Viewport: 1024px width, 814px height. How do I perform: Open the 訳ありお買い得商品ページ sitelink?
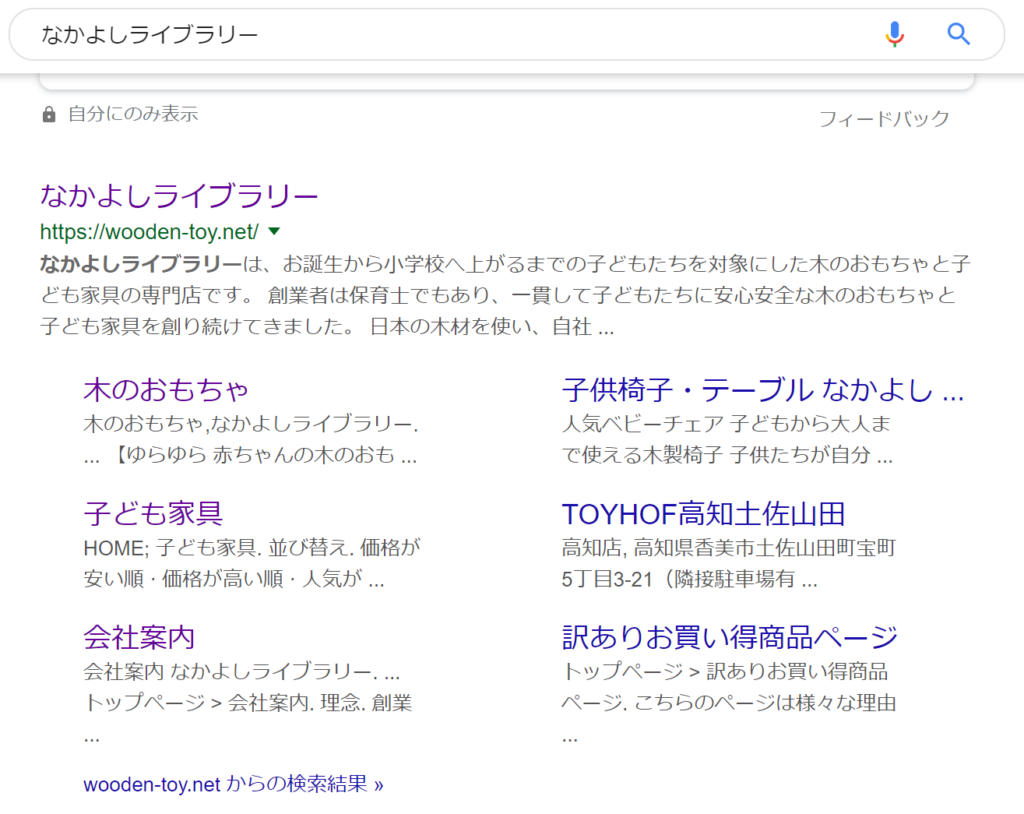tap(729, 638)
